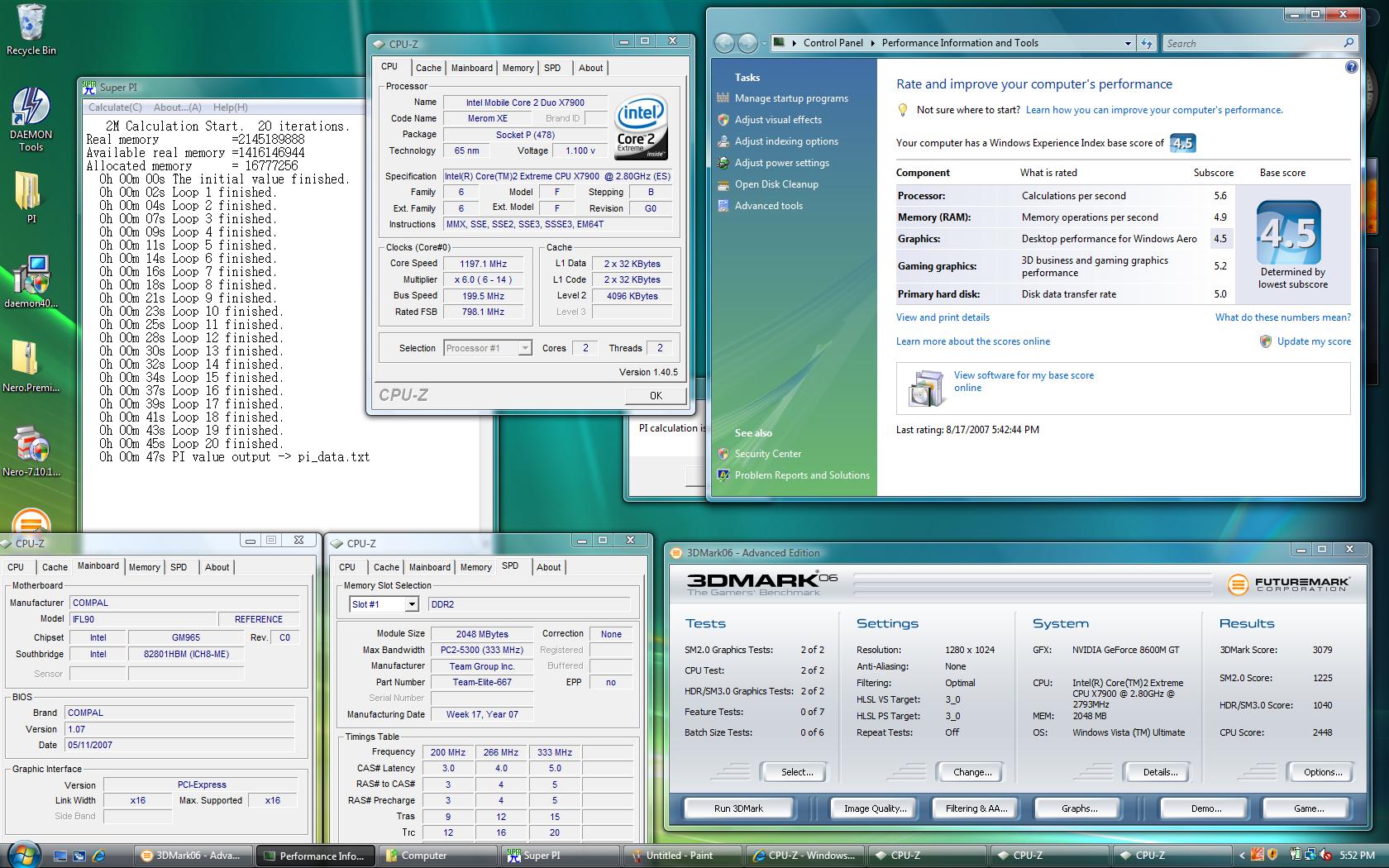Viewport: 1389px width, 868px height.
Task: Click Select... under Tests in 3DMark06
Action: 797,772
